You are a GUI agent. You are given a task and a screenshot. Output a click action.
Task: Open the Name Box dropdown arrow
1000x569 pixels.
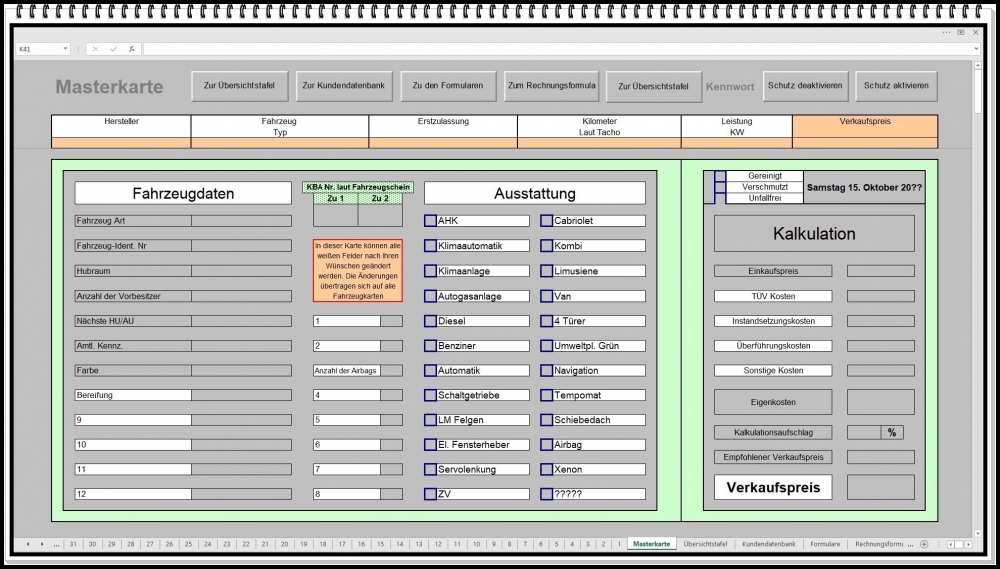(x=66, y=49)
